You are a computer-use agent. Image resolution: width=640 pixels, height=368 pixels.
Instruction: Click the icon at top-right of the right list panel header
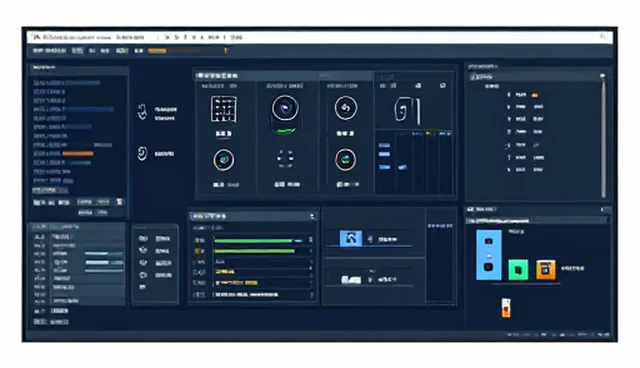pyautogui.click(x=602, y=76)
